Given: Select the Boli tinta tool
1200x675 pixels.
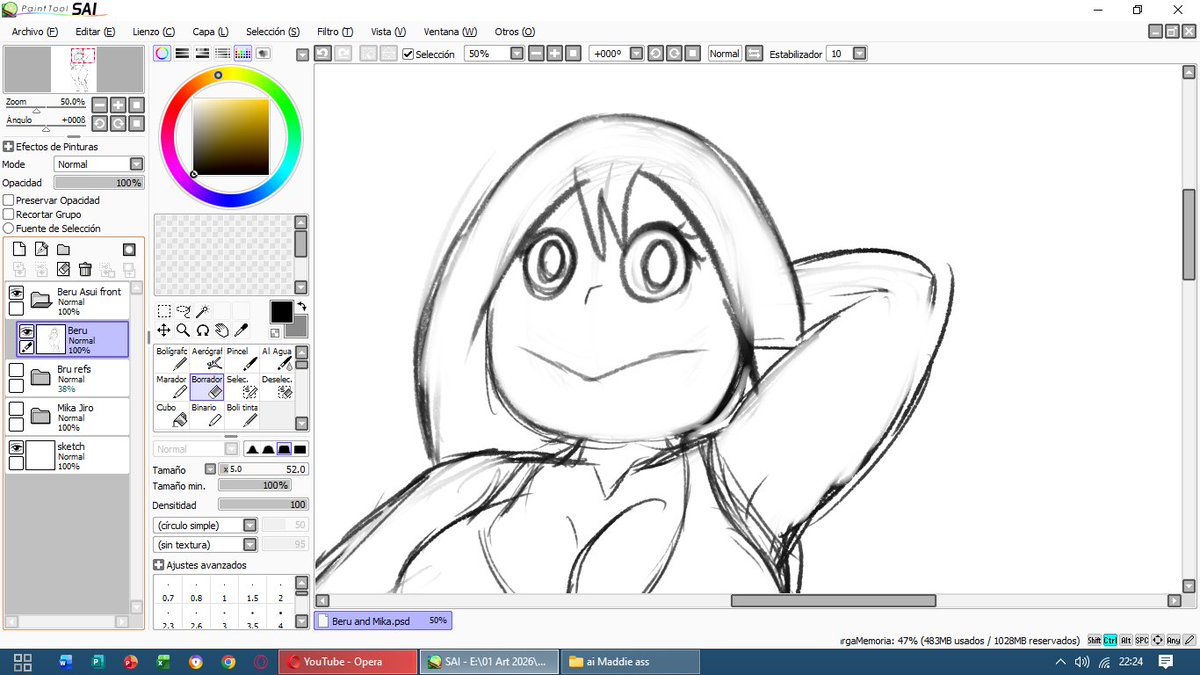Looking at the screenshot, I should (x=242, y=414).
